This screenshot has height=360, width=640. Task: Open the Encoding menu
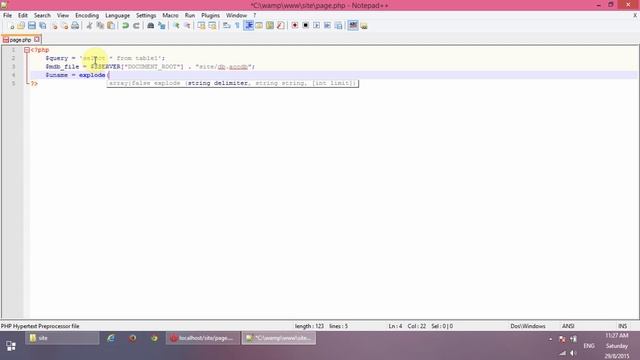(87, 15)
